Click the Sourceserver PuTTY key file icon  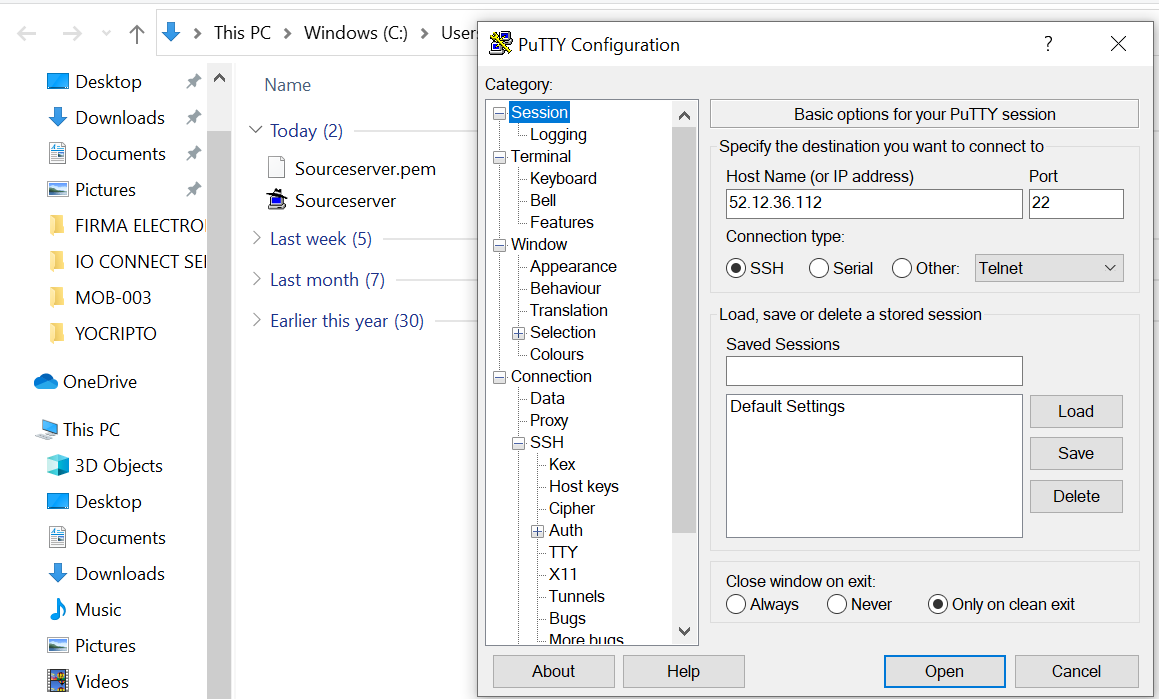(276, 200)
